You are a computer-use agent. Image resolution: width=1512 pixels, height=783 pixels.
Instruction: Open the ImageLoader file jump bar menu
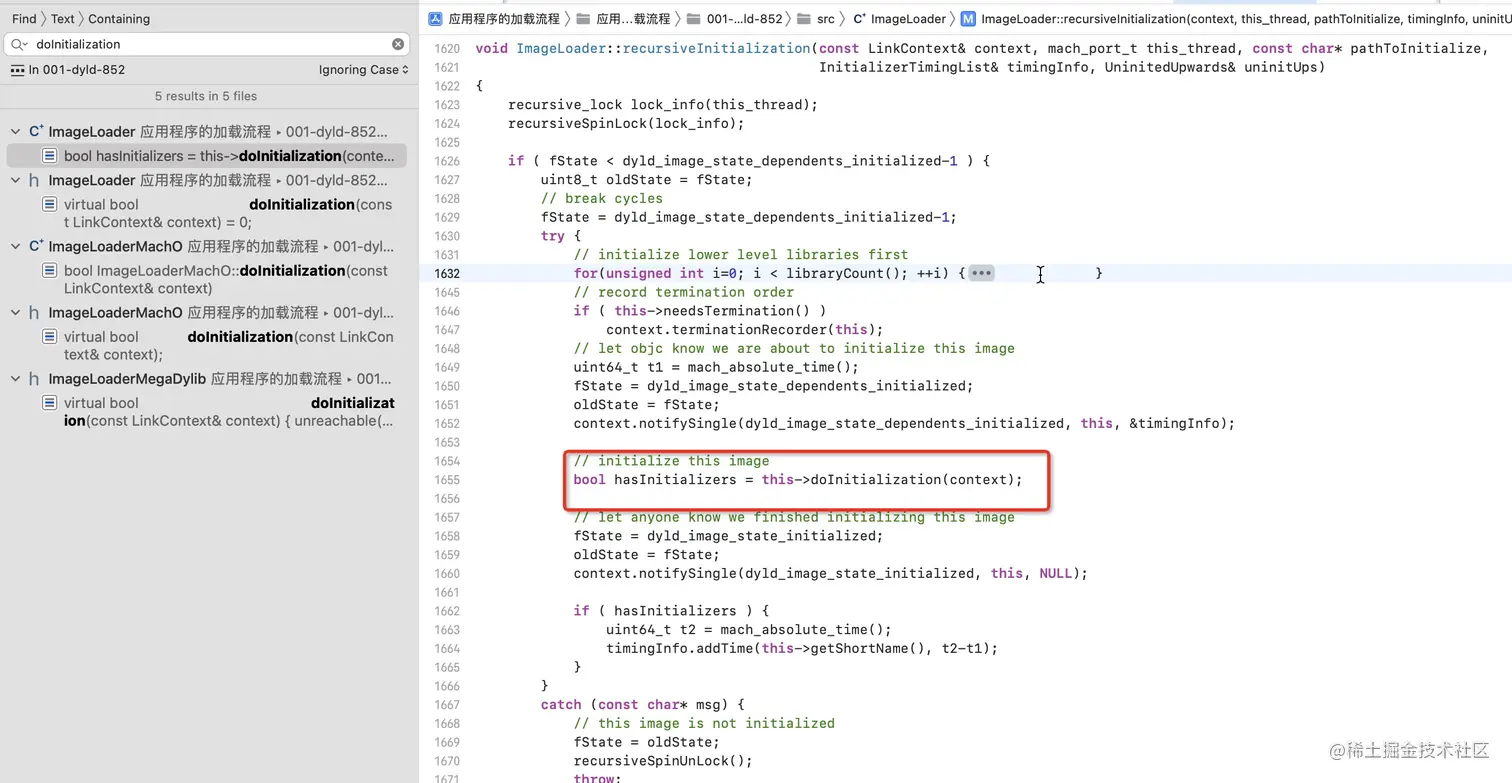pyautogui.click(x=908, y=18)
